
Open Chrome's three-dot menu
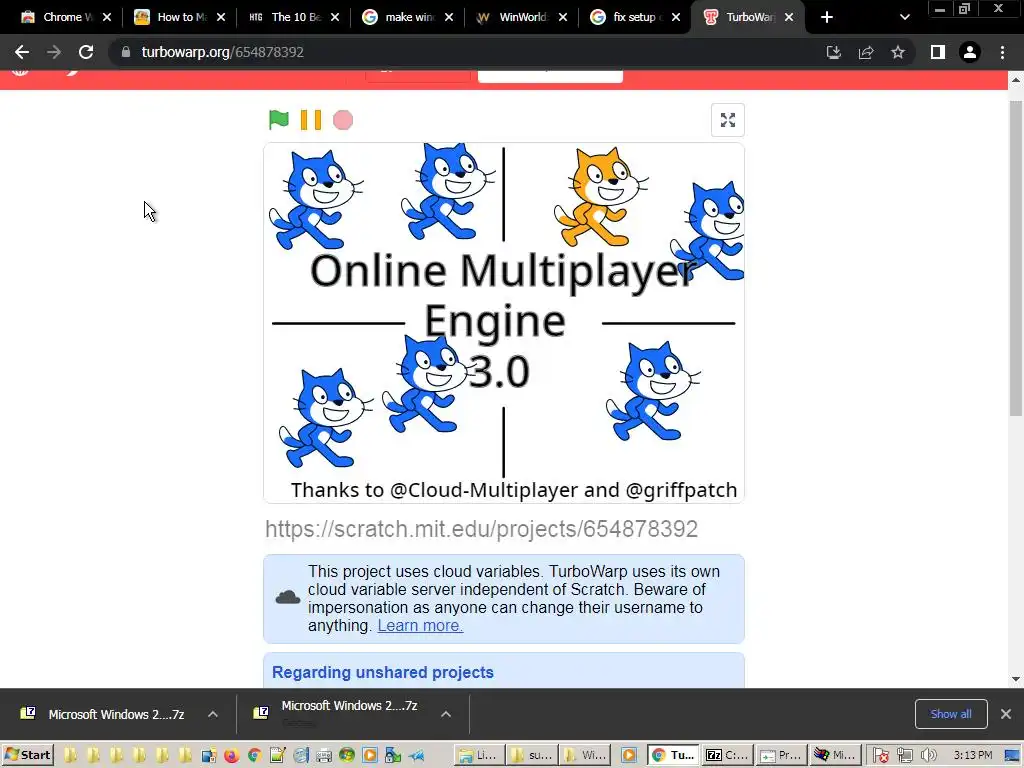point(1002,52)
